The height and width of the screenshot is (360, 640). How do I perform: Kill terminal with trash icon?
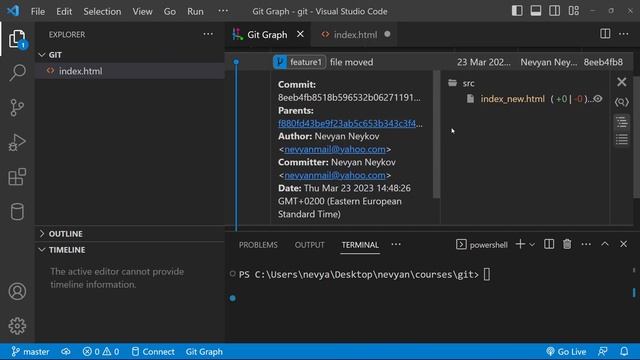click(567, 244)
